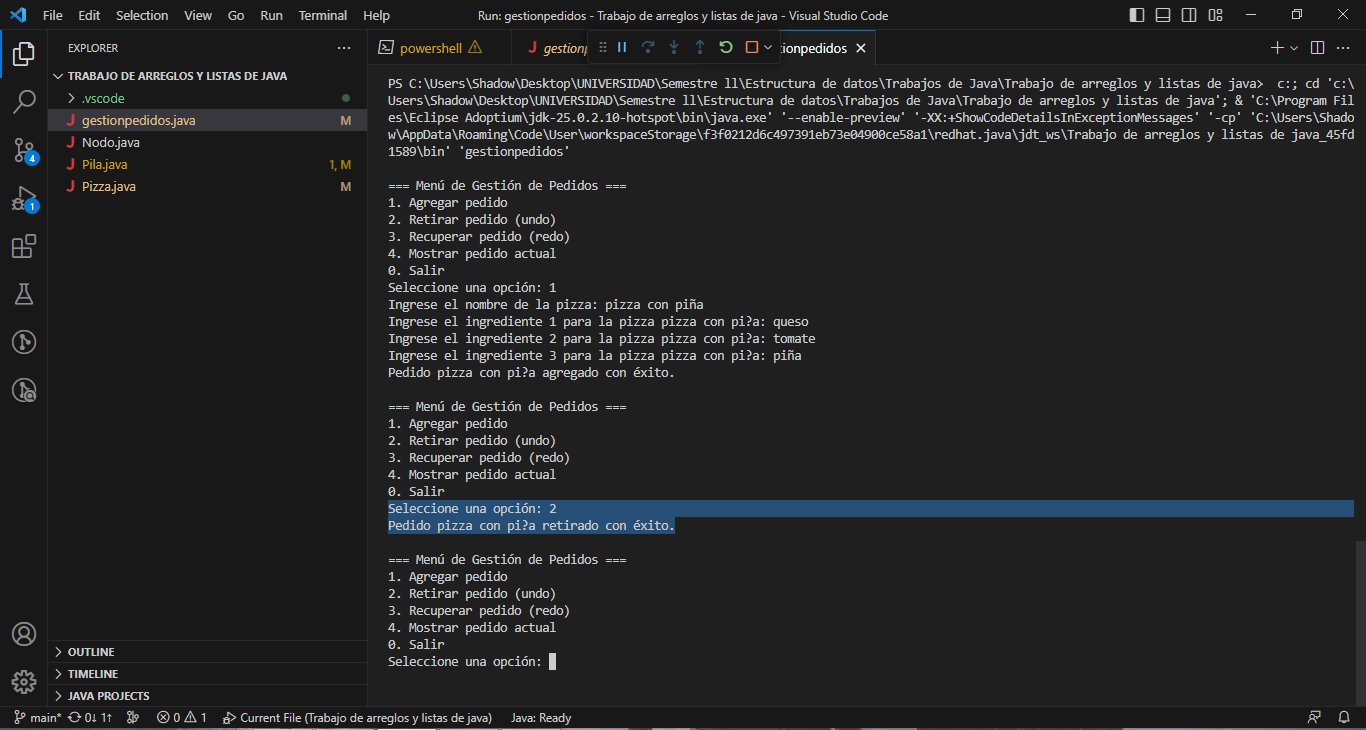Open the Selection menu
Screen dimensions: 1366x730
click(x=142, y=15)
